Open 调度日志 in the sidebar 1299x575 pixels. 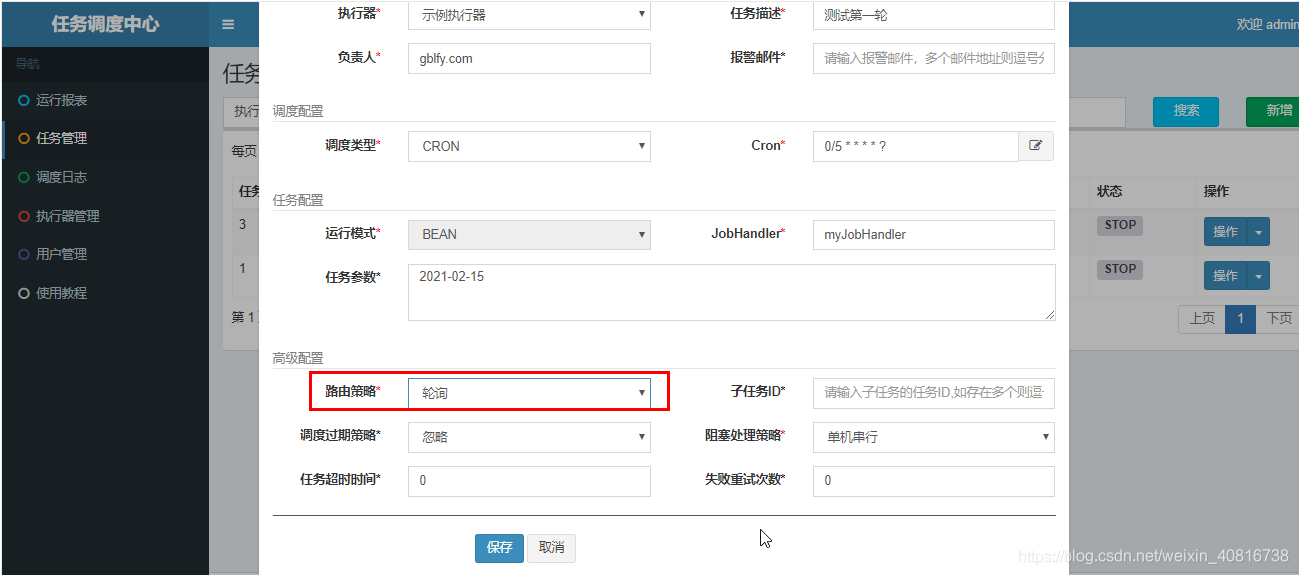62,177
